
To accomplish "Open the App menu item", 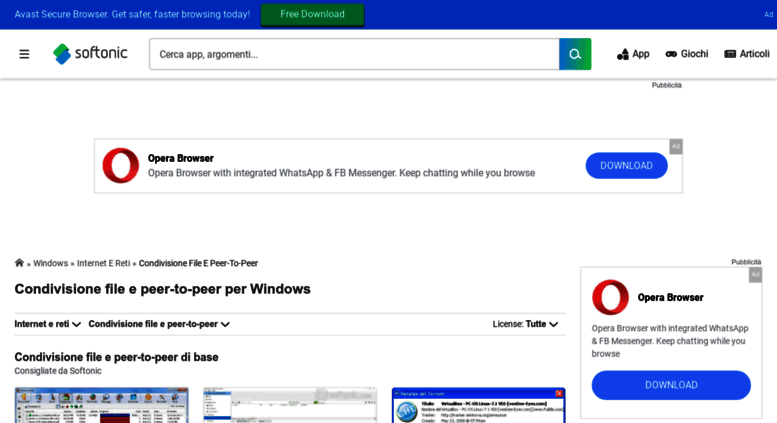I will 633,54.
